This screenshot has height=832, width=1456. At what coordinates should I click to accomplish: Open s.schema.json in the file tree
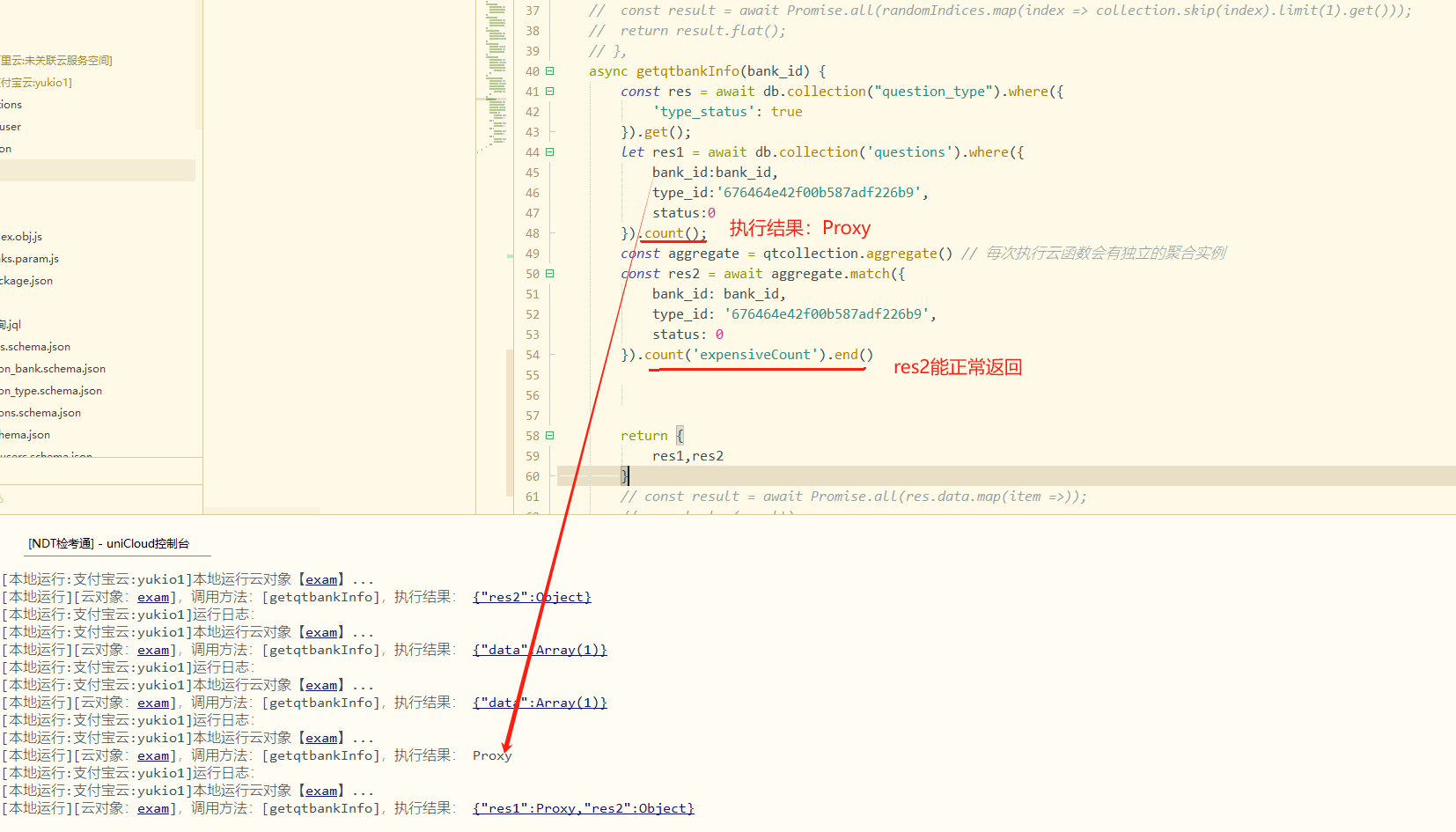35,347
